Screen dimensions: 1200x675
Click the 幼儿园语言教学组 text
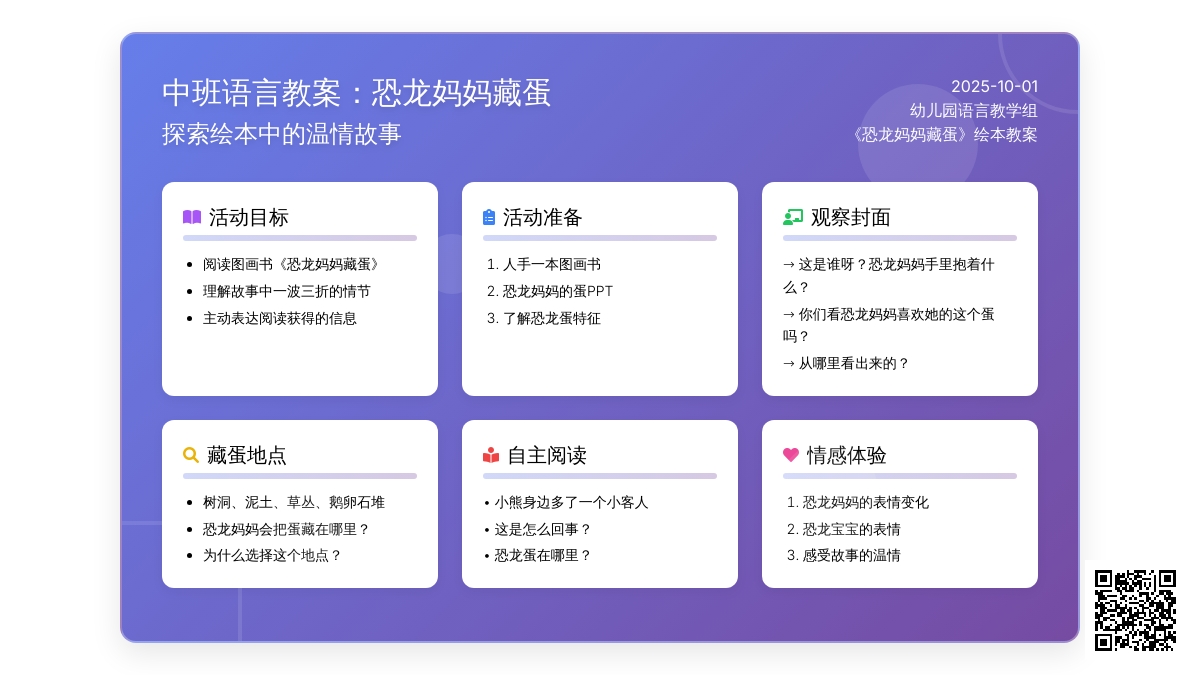click(973, 111)
